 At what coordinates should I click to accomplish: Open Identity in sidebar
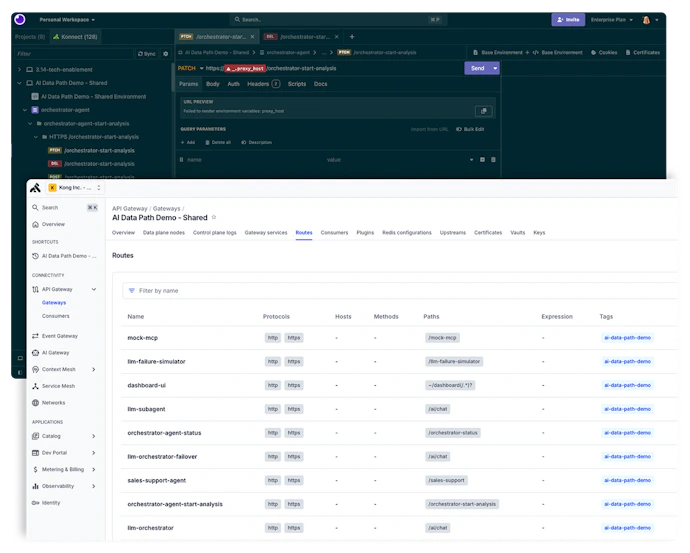click(46, 503)
